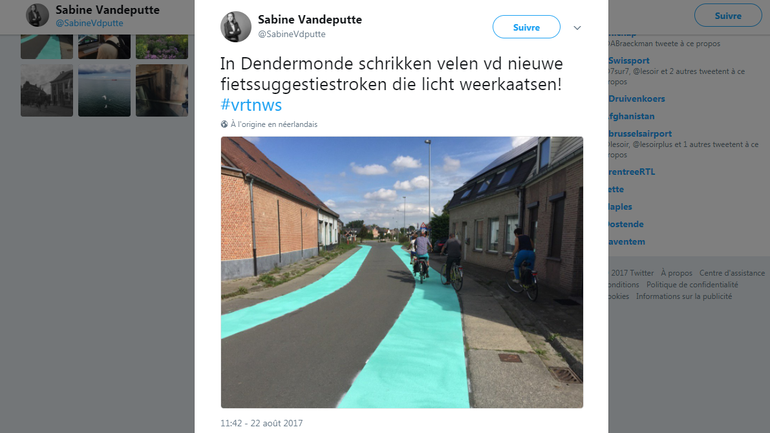
Task: Click the Suivre button in the background profile header
Action: tap(728, 16)
